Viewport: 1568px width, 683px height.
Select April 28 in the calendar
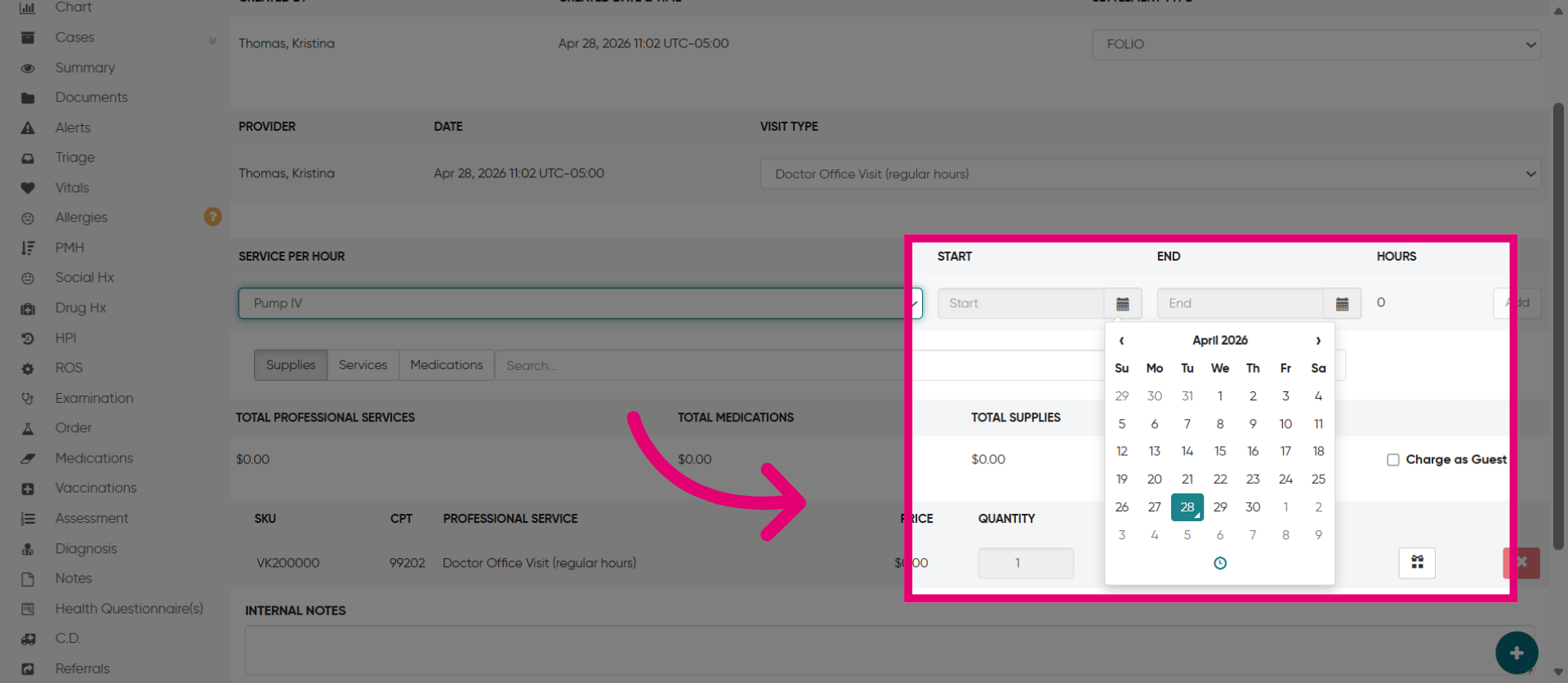[x=1187, y=507]
